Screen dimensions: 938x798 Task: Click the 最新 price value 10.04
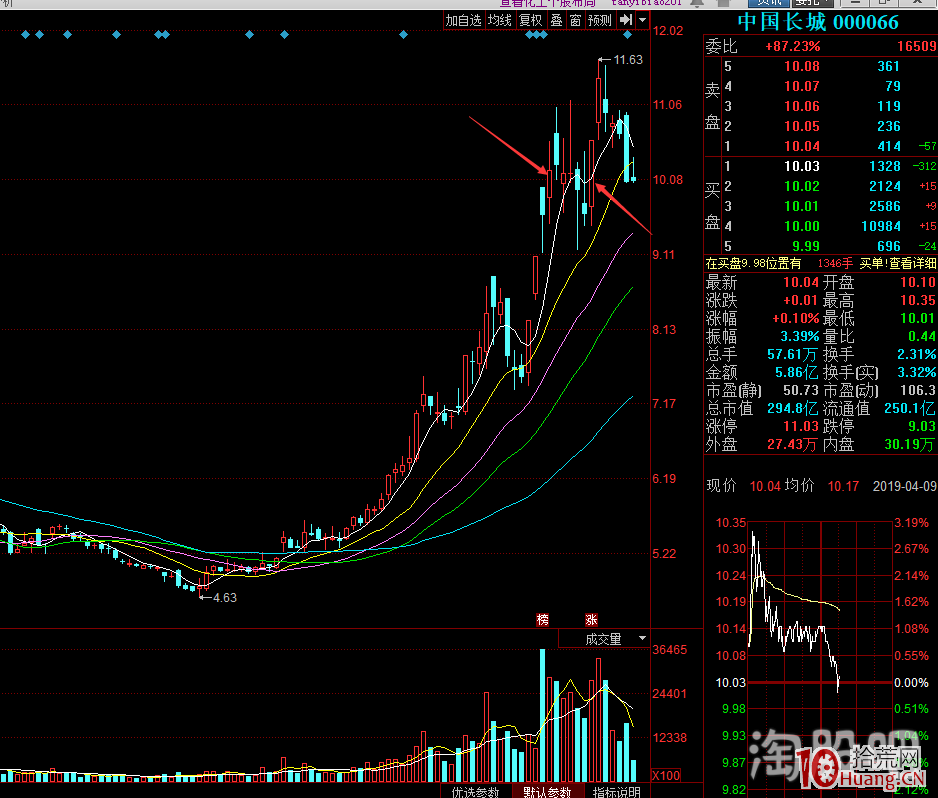(x=800, y=282)
